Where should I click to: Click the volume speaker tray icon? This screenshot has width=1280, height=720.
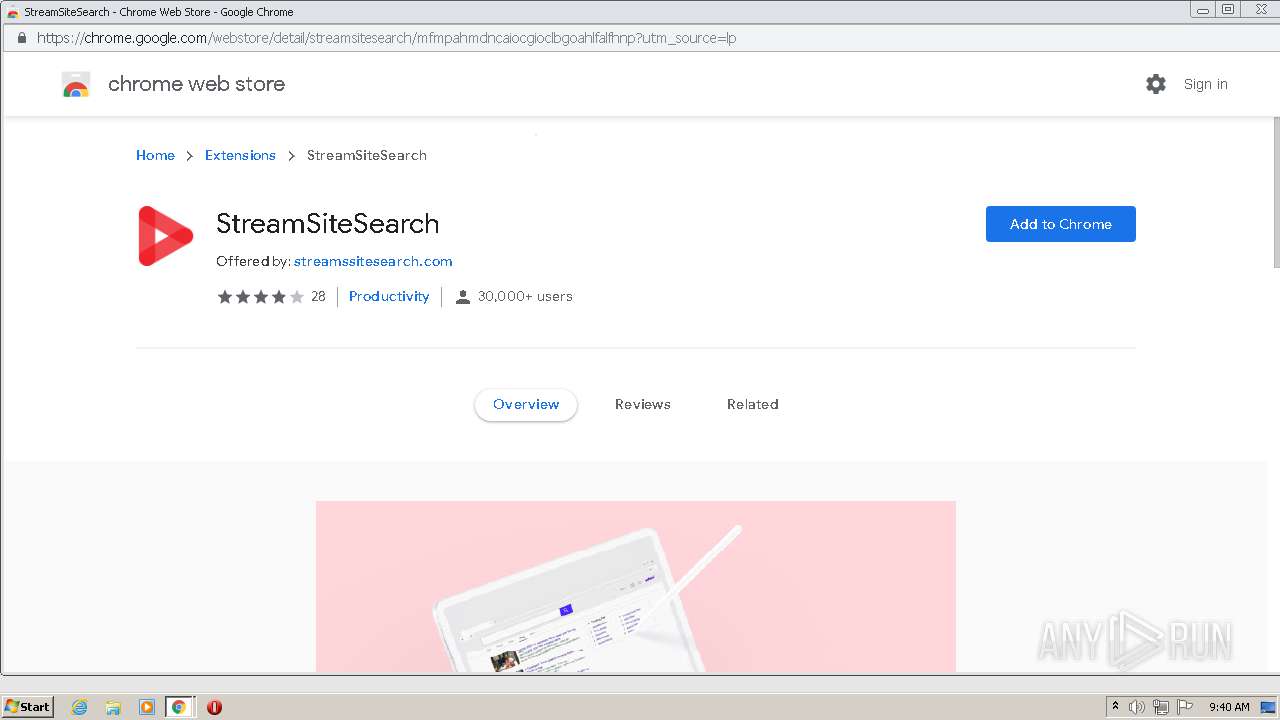1137,707
